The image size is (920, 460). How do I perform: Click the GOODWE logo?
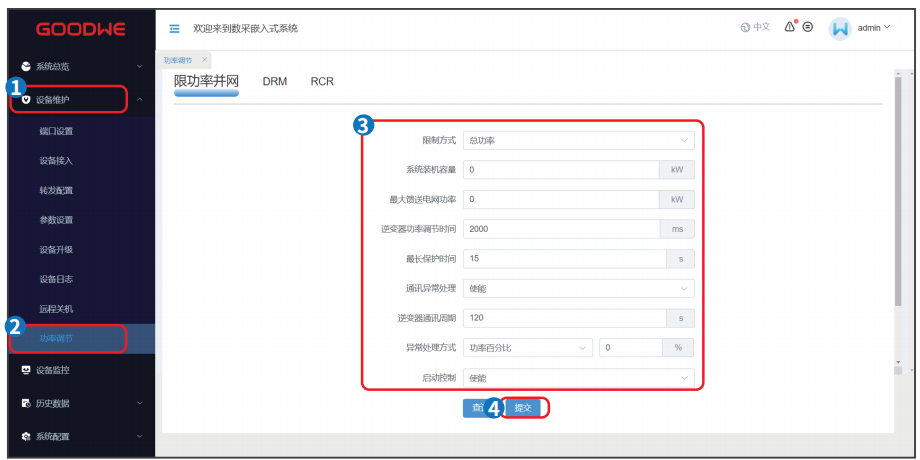pos(81,29)
